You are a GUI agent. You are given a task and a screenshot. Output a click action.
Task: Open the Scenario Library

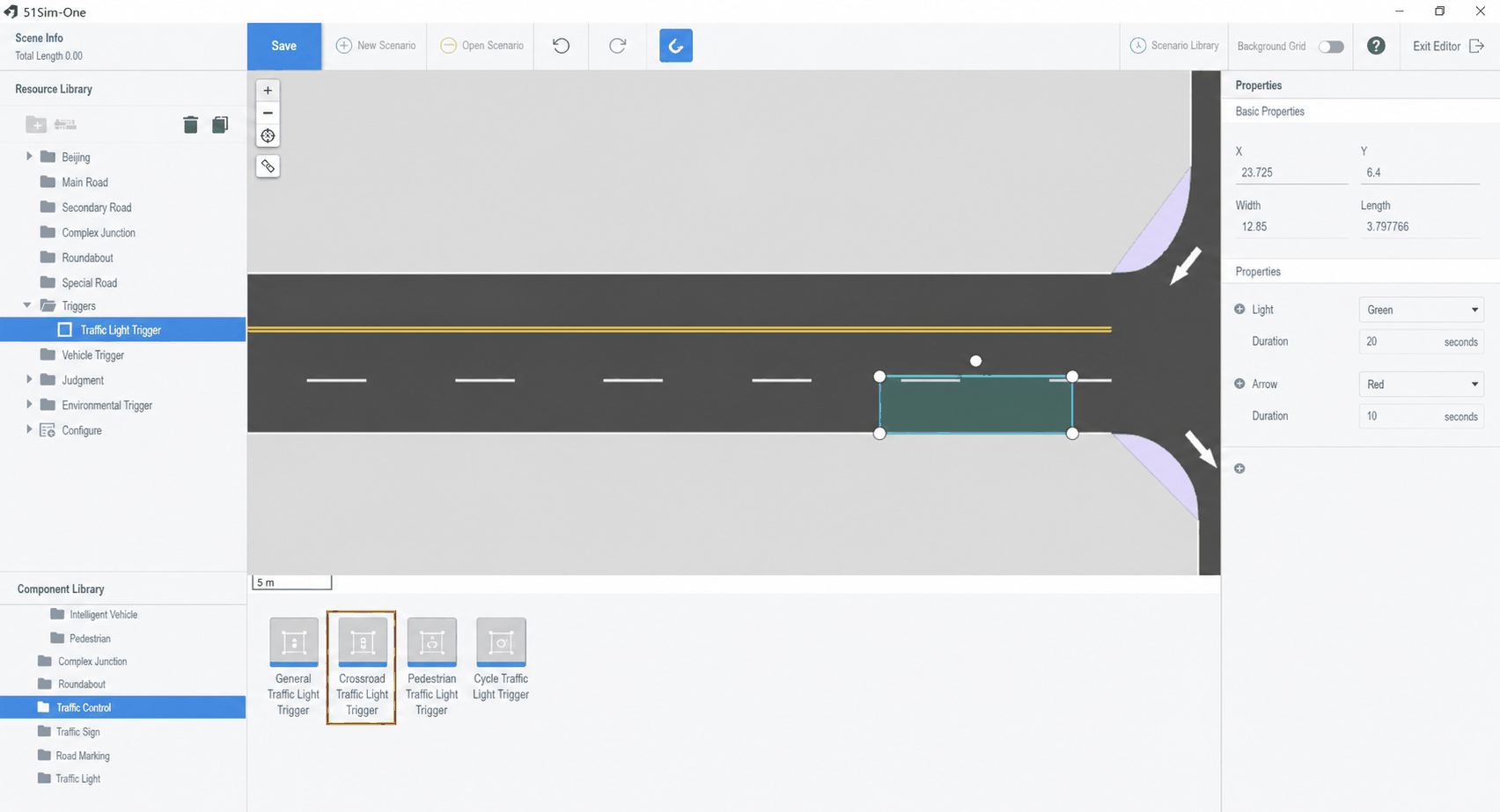[1175, 46]
